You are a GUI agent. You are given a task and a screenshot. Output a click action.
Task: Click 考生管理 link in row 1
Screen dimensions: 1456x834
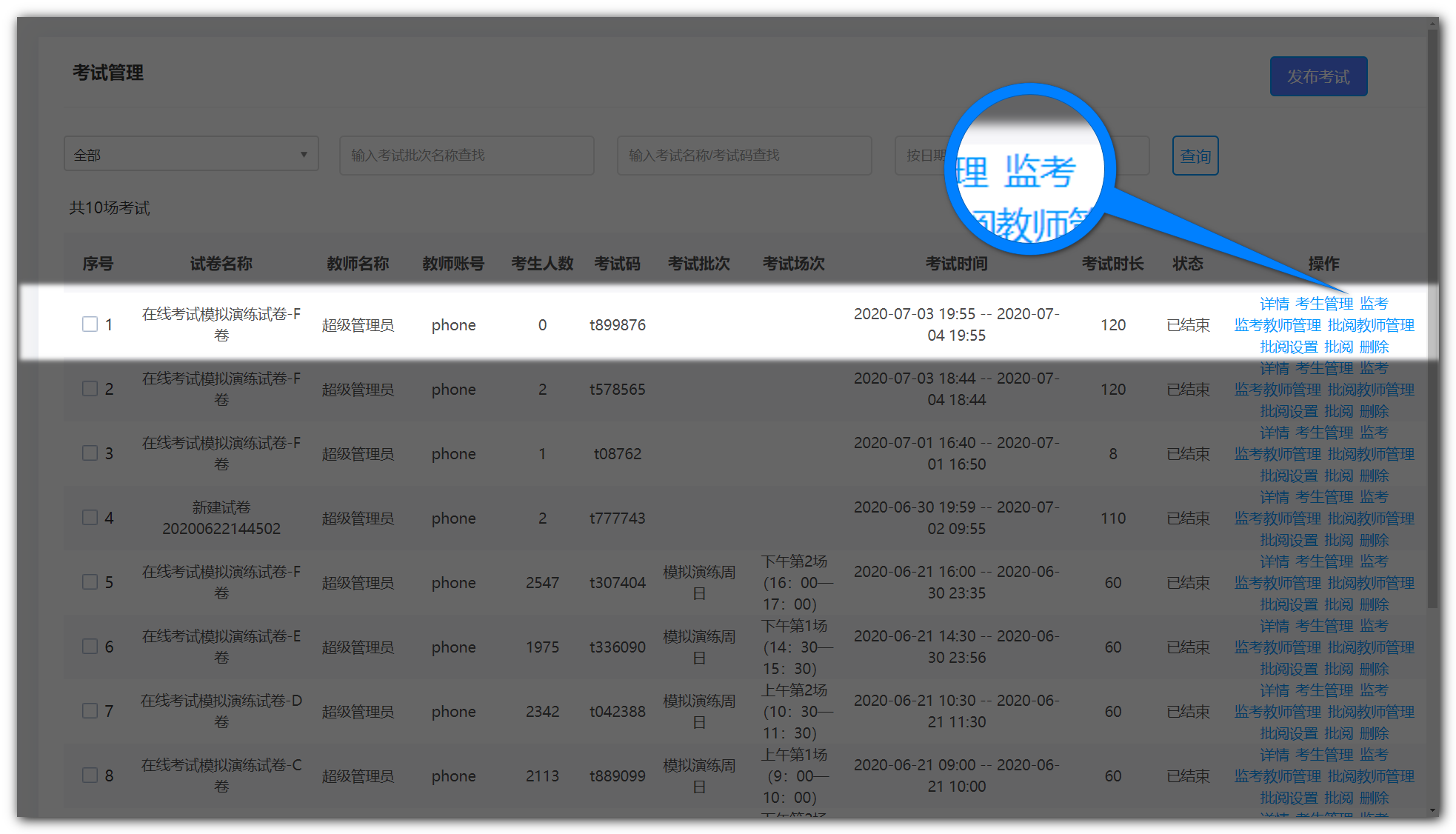[1324, 304]
